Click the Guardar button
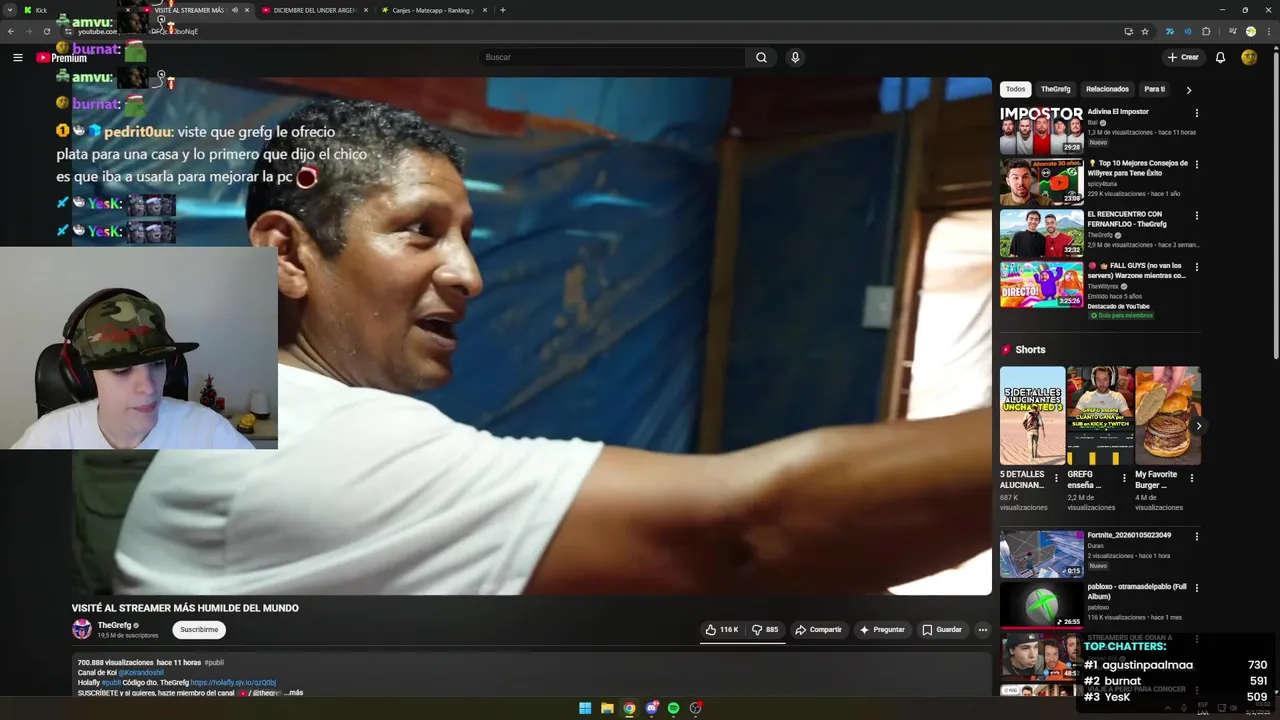The width and height of the screenshot is (1280, 720). [942, 629]
